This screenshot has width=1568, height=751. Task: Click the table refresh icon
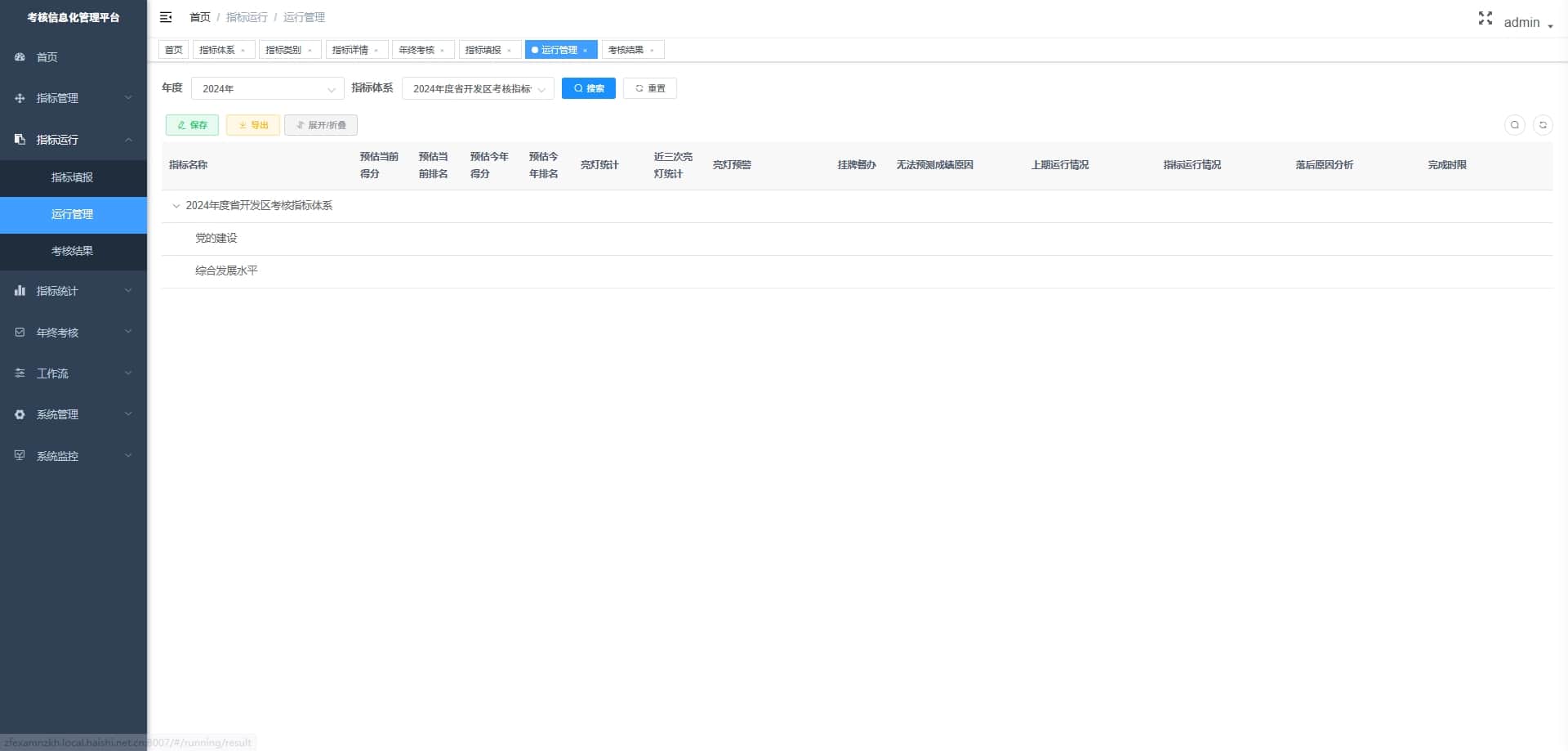pos(1543,125)
